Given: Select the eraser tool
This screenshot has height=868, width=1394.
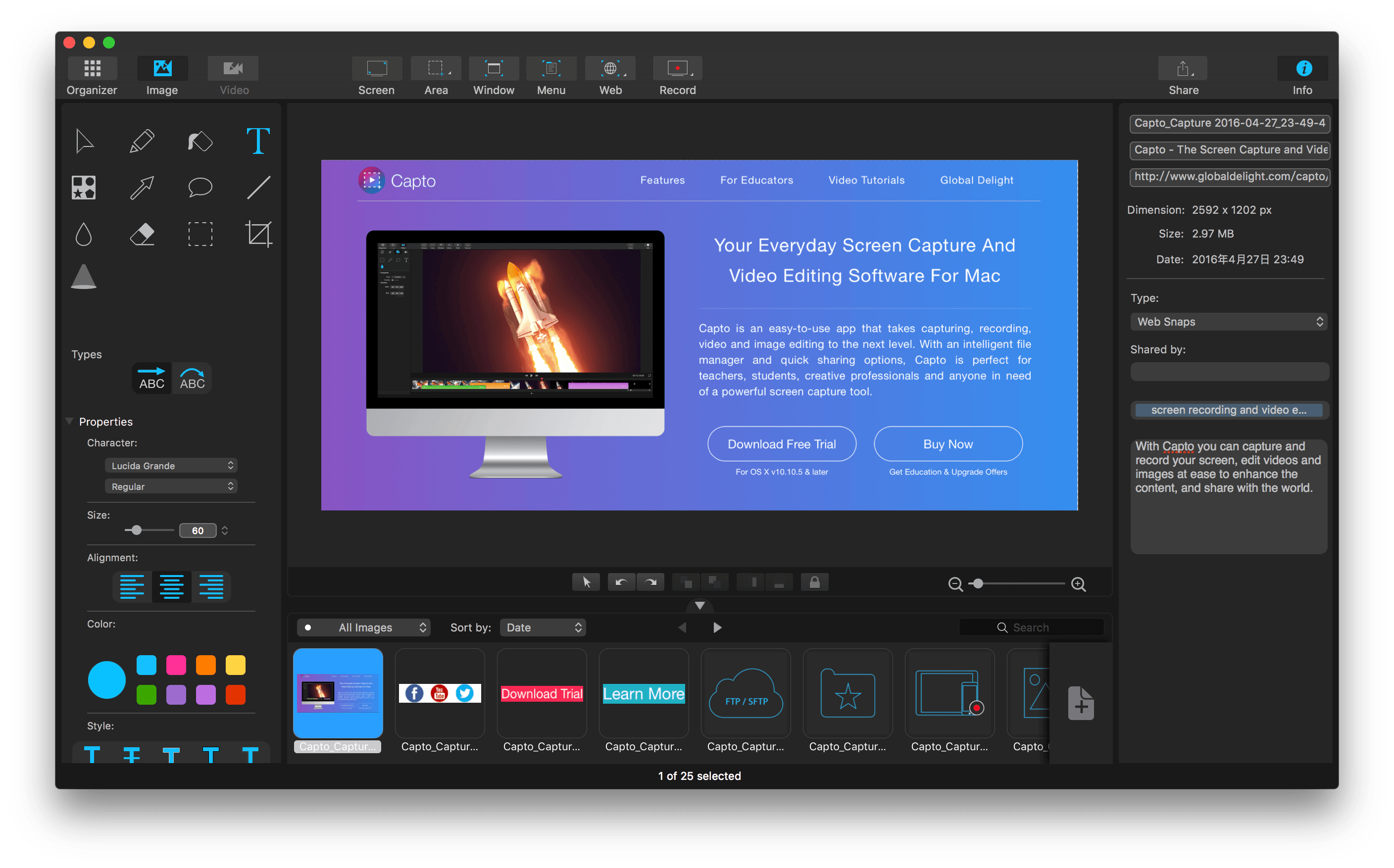Looking at the screenshot, I should (x=142, y=234).
